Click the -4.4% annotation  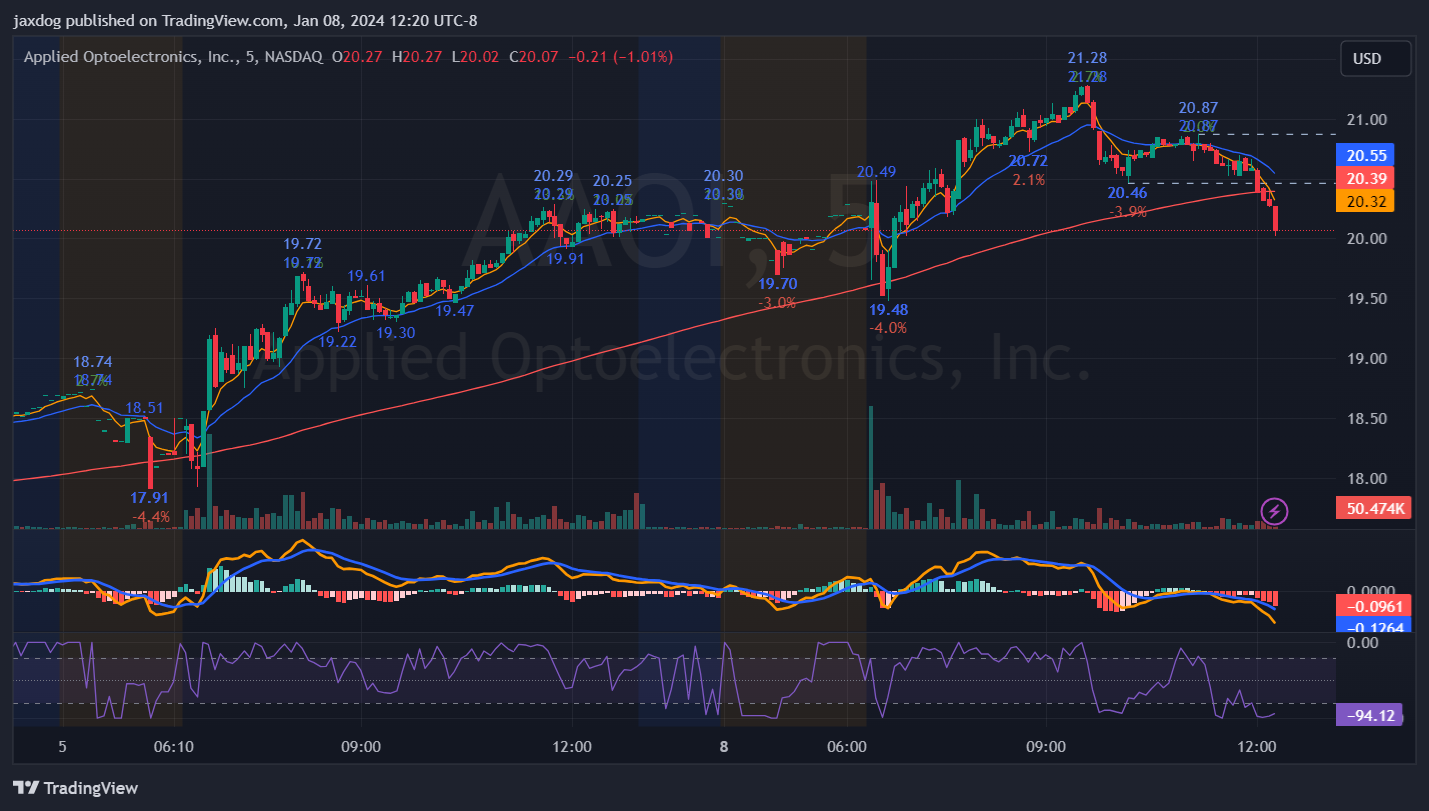(x=151, y=517)
